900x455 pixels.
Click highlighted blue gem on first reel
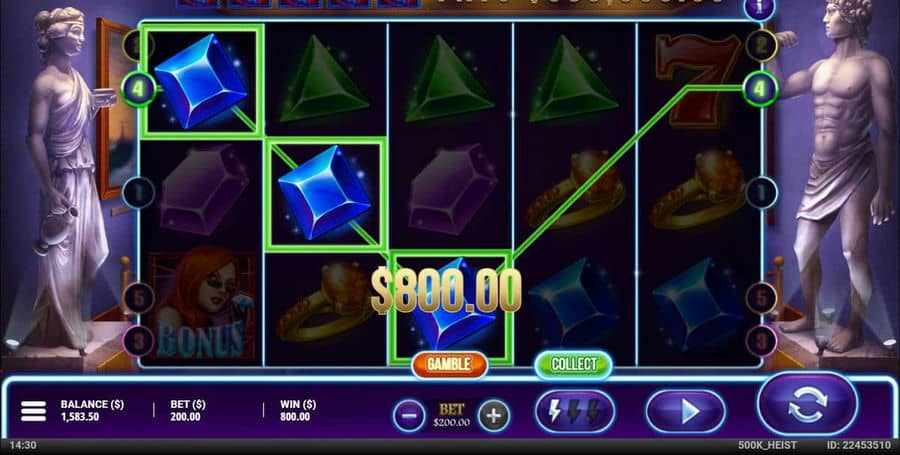click(201, 81)
